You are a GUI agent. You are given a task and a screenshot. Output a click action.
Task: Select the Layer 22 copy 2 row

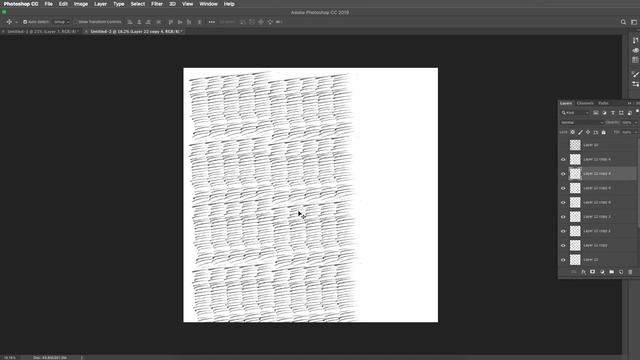598,231
